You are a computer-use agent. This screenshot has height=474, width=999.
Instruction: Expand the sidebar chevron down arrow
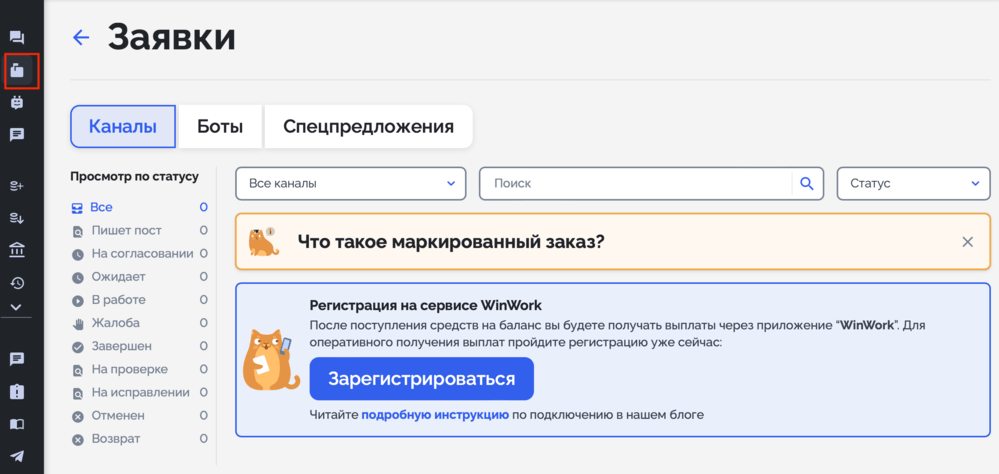tap(17, 307)
